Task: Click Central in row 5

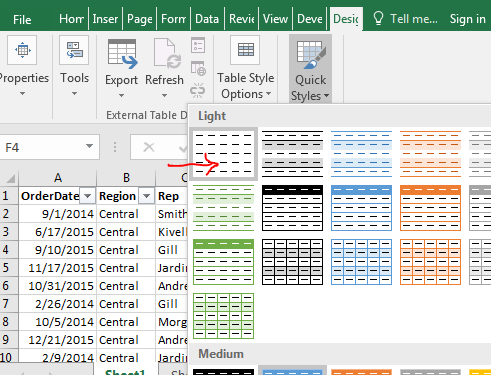Action: [x=126, y=268]
